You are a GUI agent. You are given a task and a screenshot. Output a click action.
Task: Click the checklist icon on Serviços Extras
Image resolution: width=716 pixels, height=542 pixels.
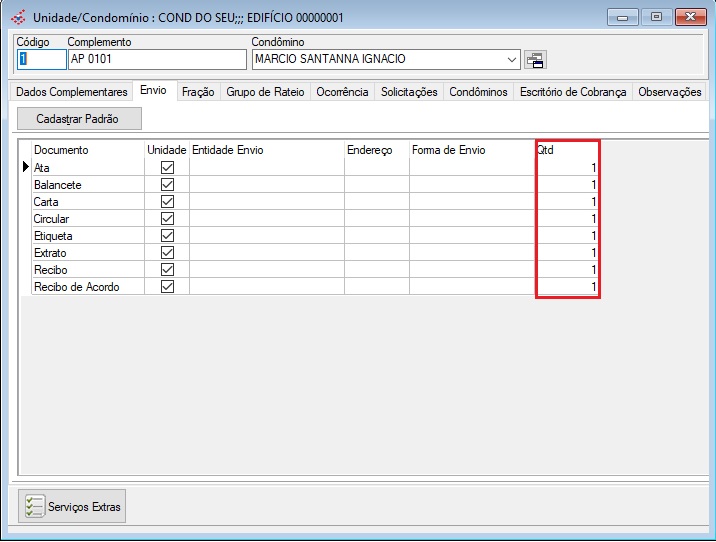34,507
